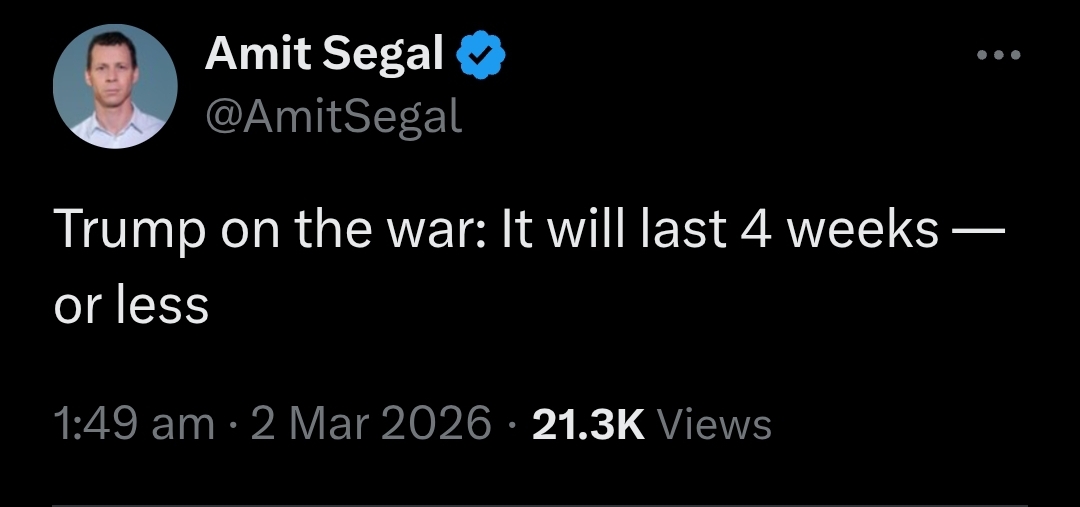This screenshot has height=507, width=1080.
Task: Open the @AmitSegal handle link
Action: [333, 118]
